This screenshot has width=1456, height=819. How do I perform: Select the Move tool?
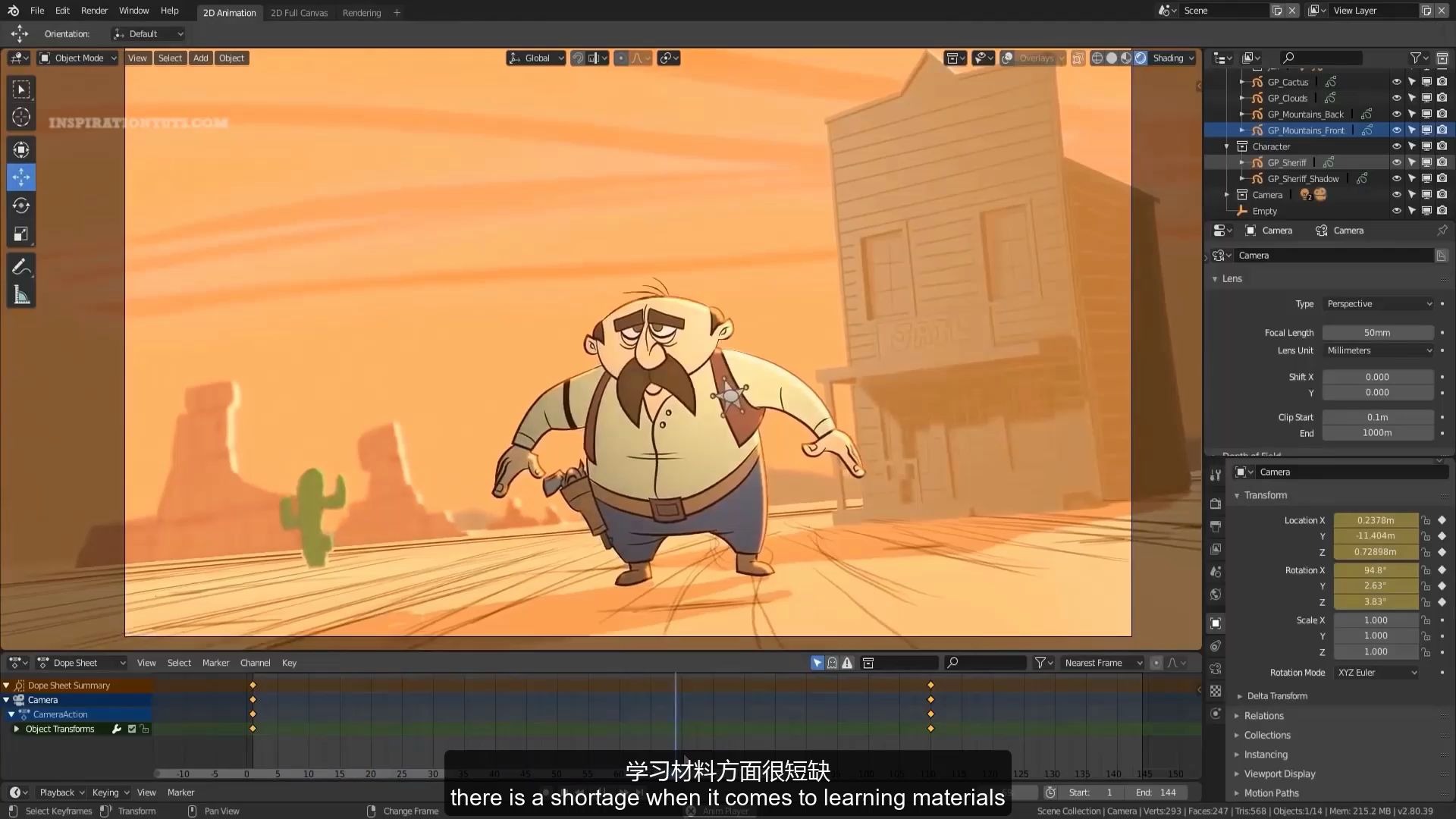point(20,177)
